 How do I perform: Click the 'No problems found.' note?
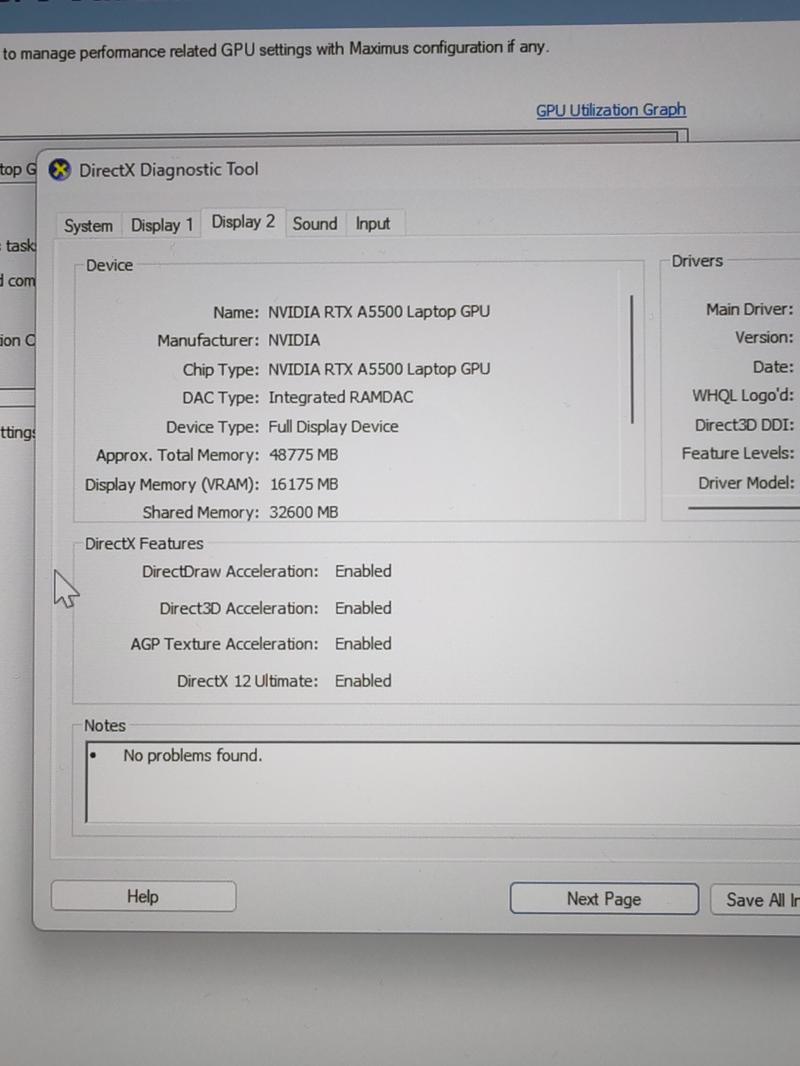192,755
